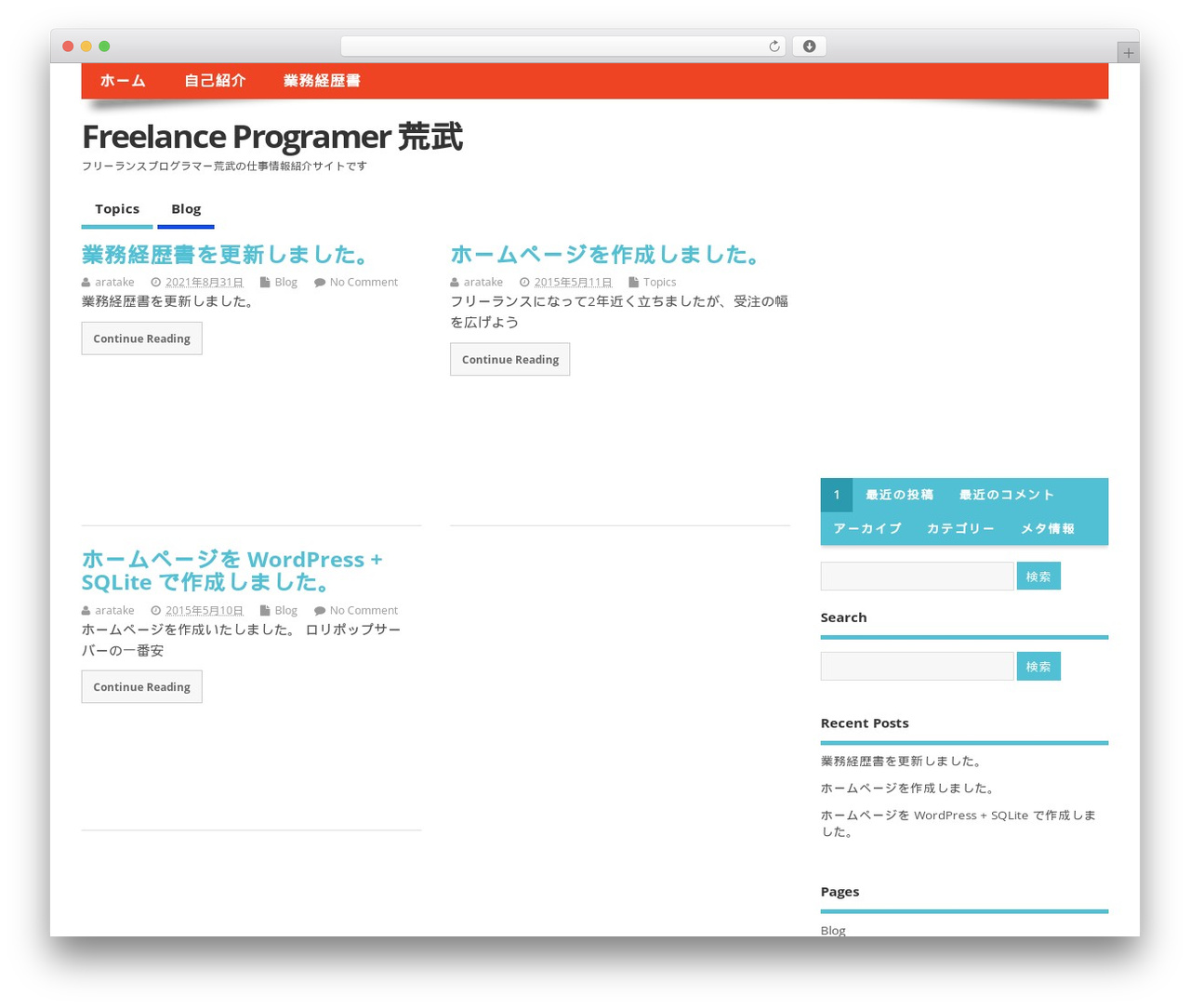Open a new browser tab with plus

[1128, 53]
